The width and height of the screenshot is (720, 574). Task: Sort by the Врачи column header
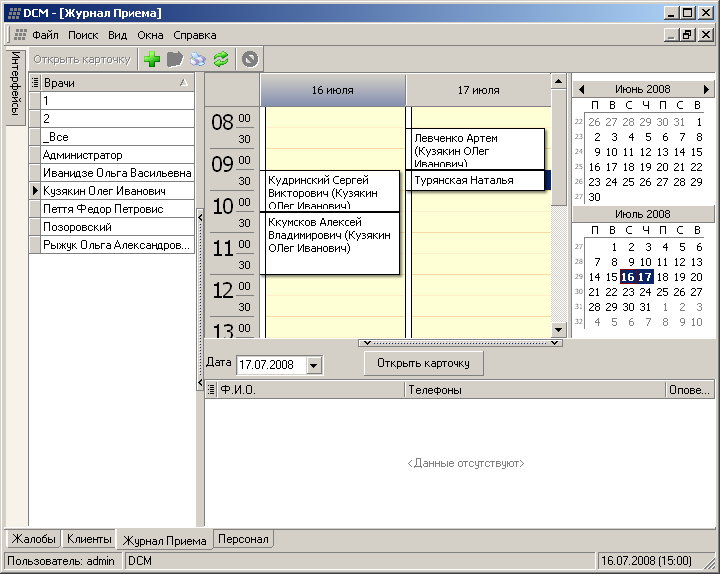117,83
